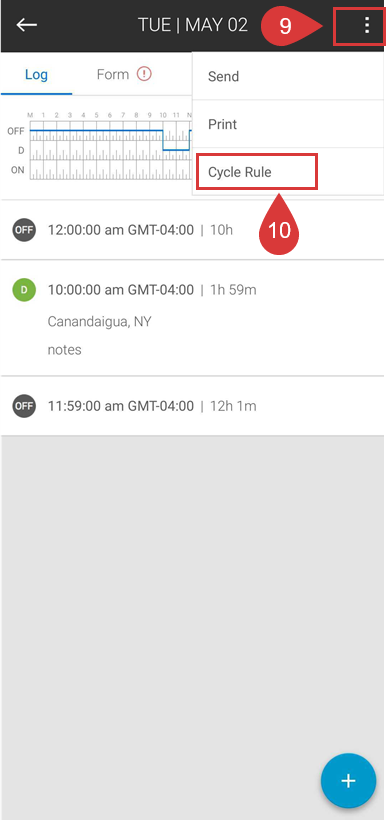386x820 pixels.
Task: Select Print from the menu
Action: click(288, 124)
